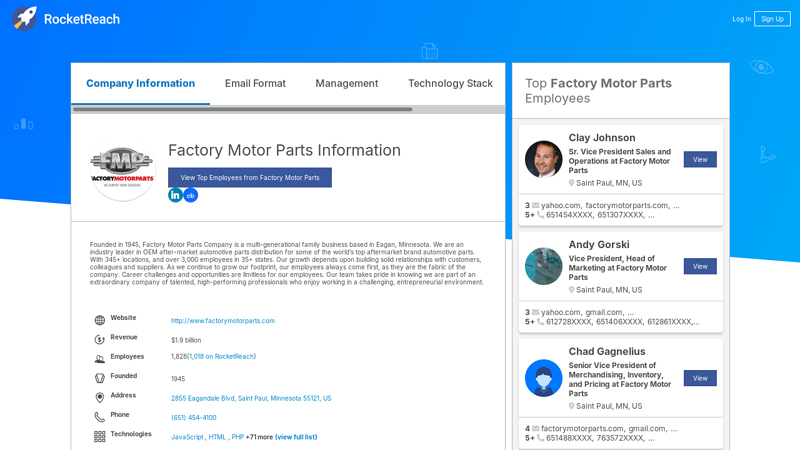Switch to the Company Information tab
800x450 pixels.
click(140, 84)
